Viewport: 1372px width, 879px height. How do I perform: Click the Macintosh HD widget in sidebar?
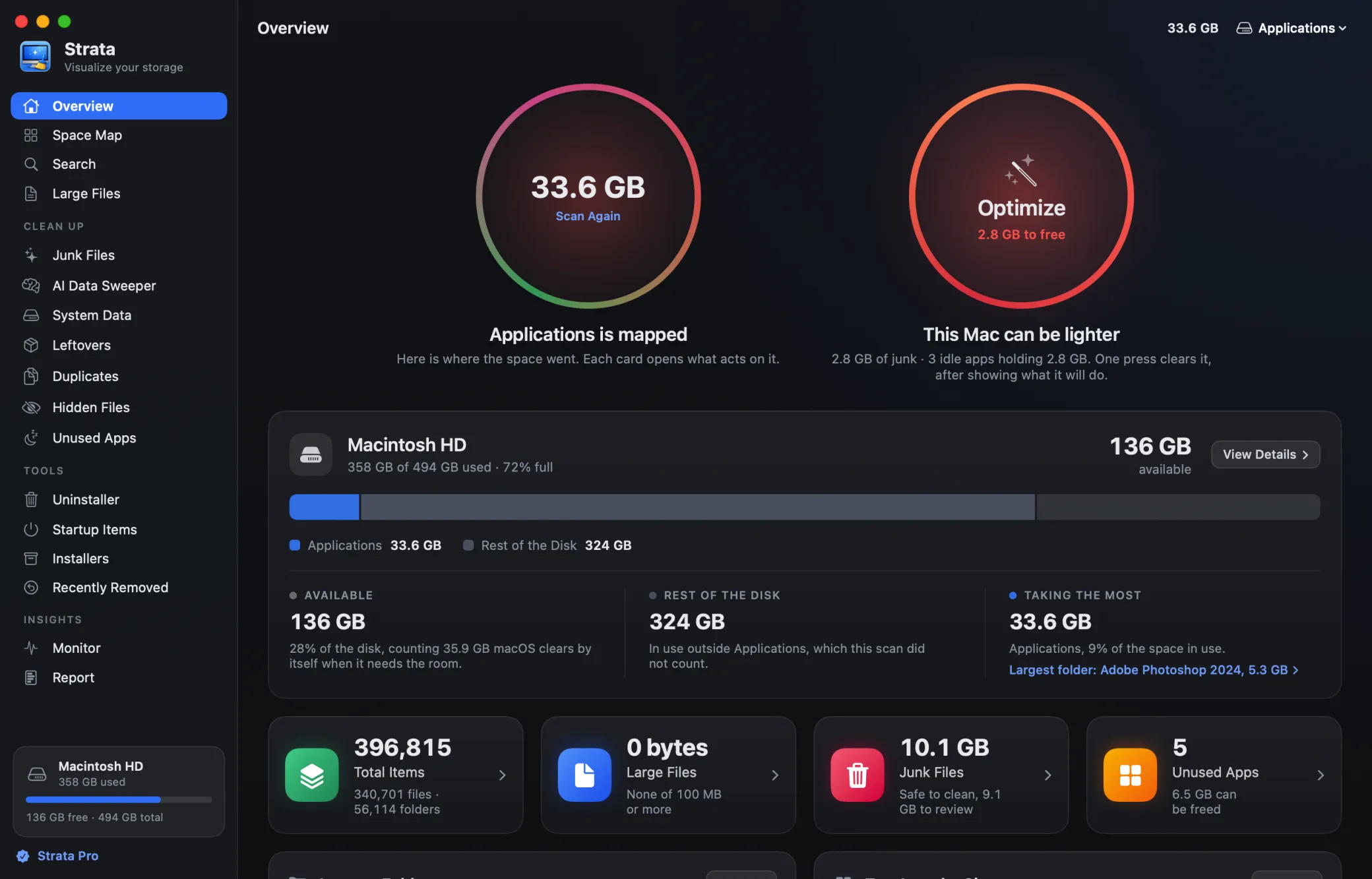pos(119,791)
